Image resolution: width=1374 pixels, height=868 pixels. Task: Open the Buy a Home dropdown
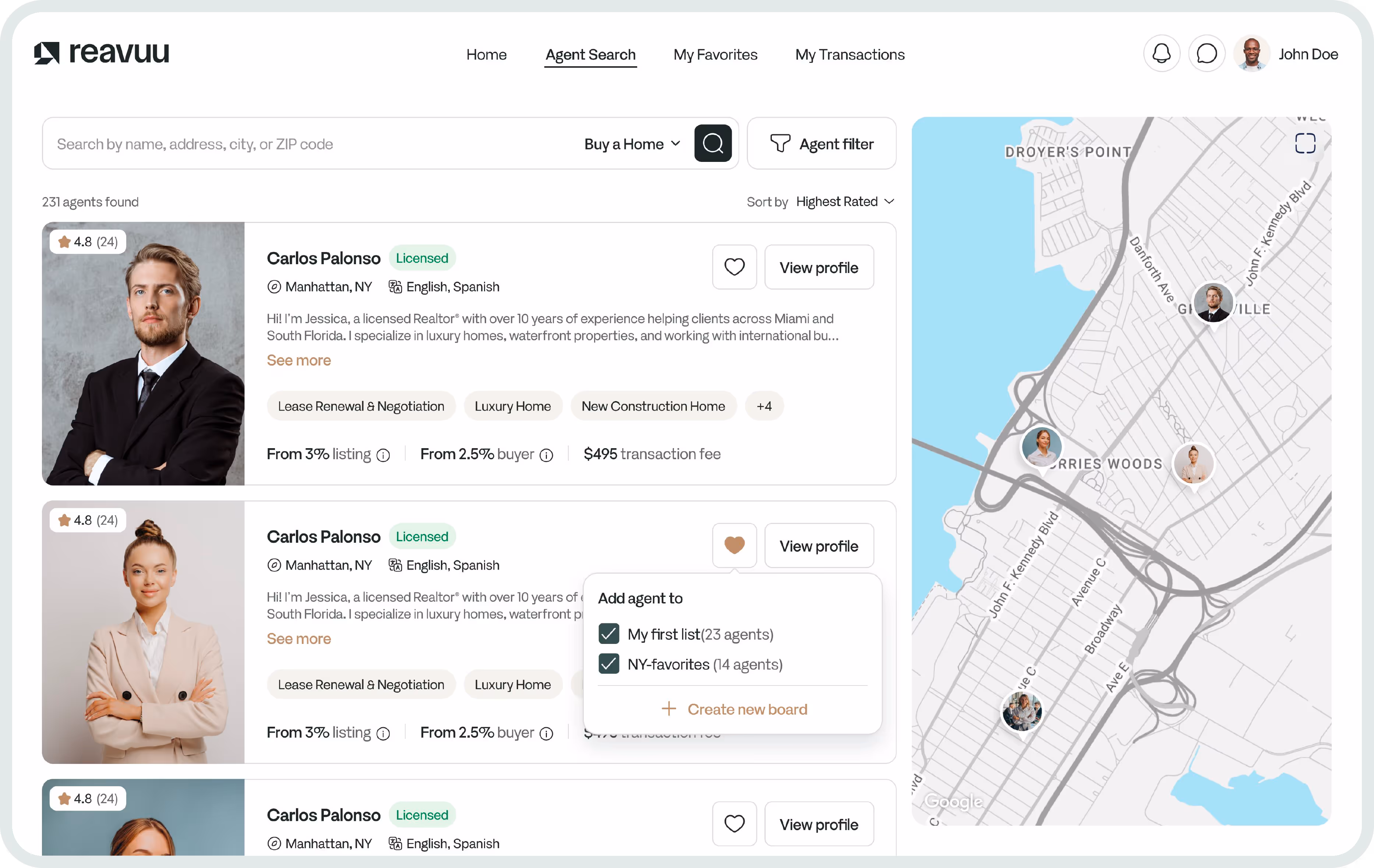click(632, 144)
